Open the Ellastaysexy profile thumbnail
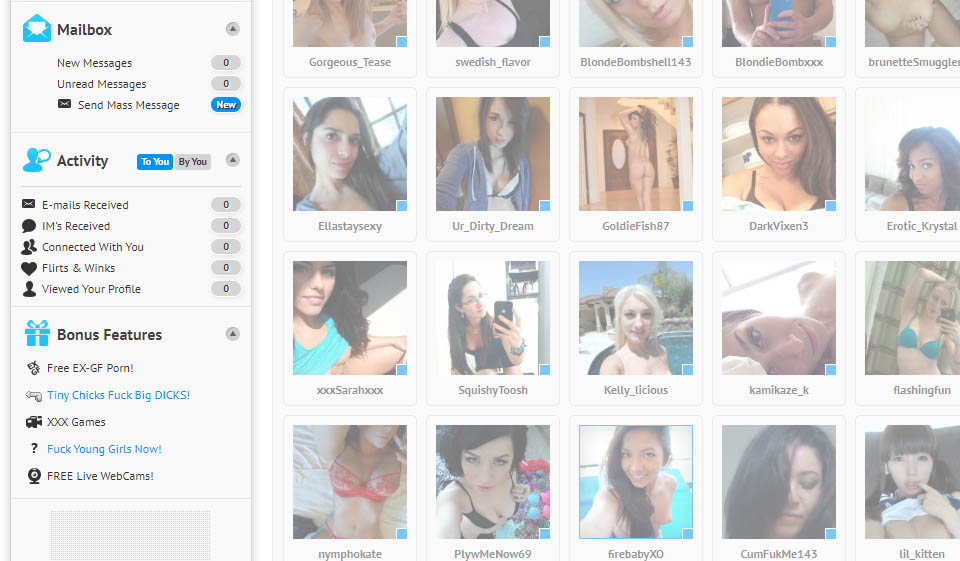The width and height of the screenshot is (960, 561). (350, 154)
